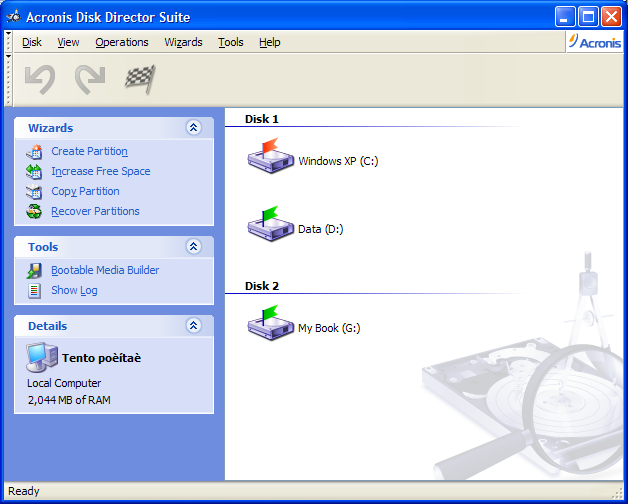Click the Show Log link
This screenshot has height=504, width=628.
74,290
